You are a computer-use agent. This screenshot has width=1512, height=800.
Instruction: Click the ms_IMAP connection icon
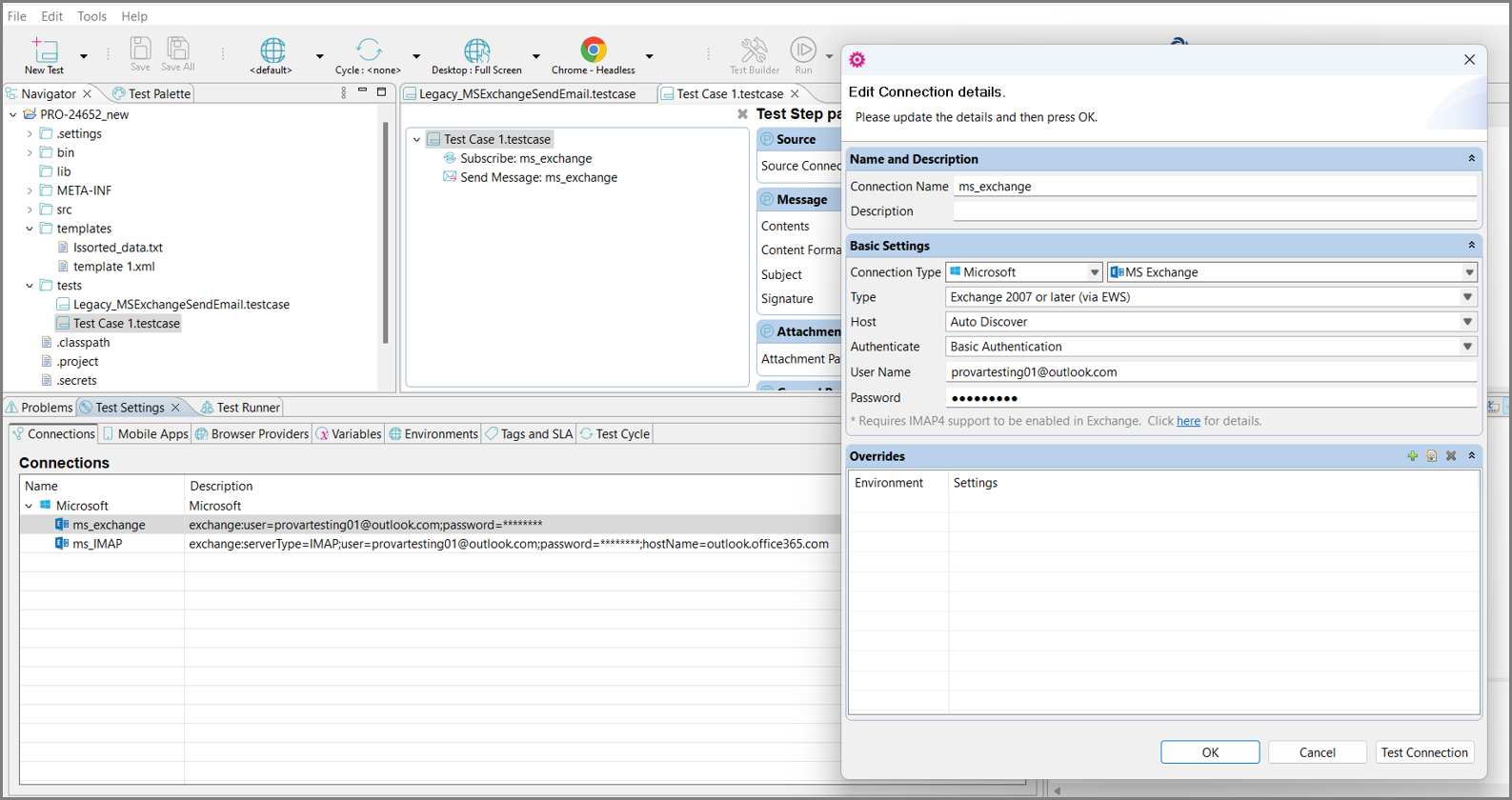[x=61, y=544]
